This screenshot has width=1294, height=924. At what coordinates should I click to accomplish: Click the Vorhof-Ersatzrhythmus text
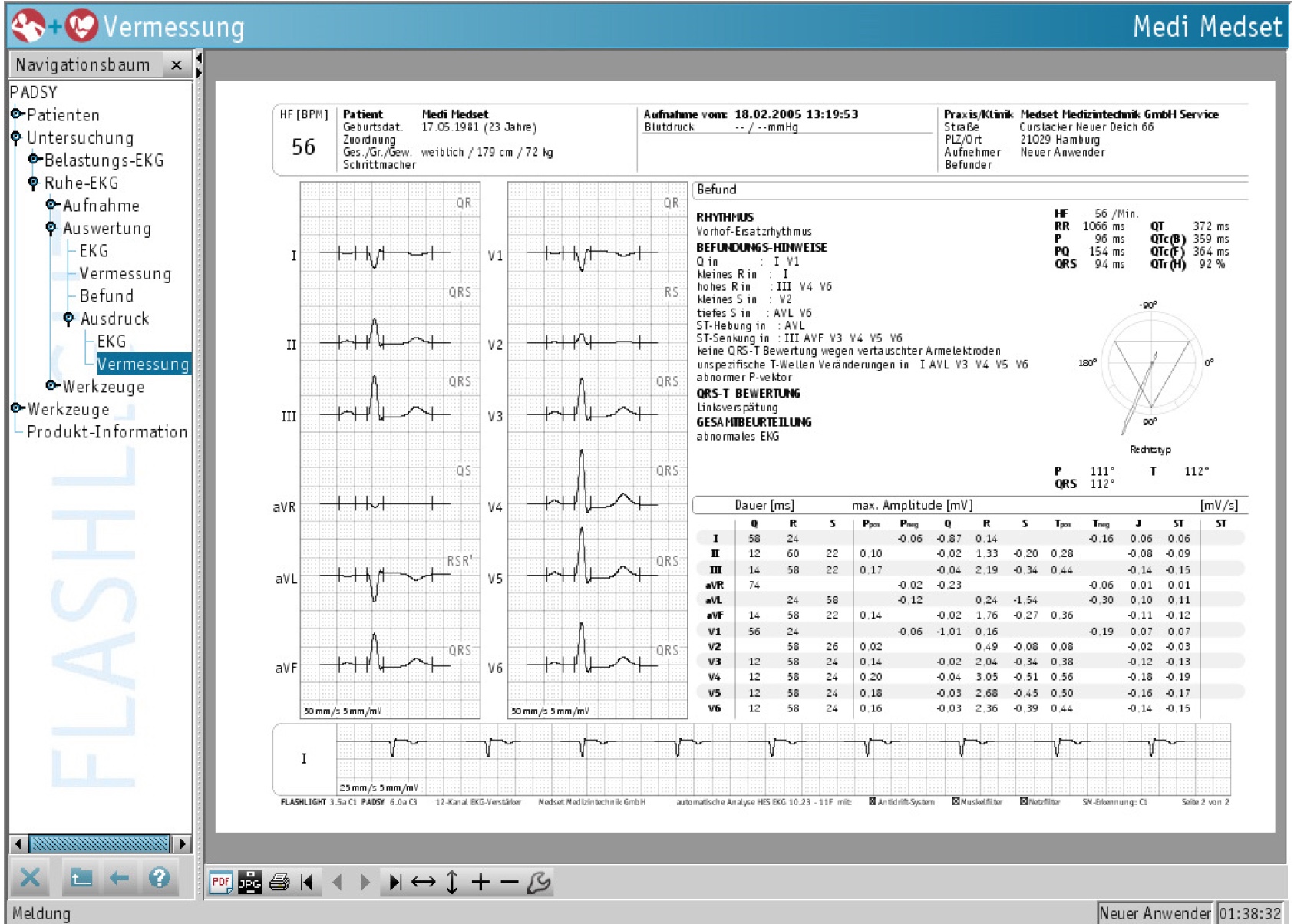tap(754, 232)
